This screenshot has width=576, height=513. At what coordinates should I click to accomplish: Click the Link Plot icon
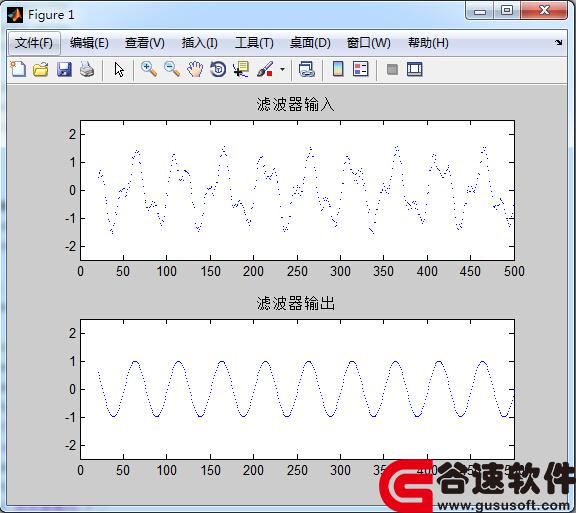point(307,69)
